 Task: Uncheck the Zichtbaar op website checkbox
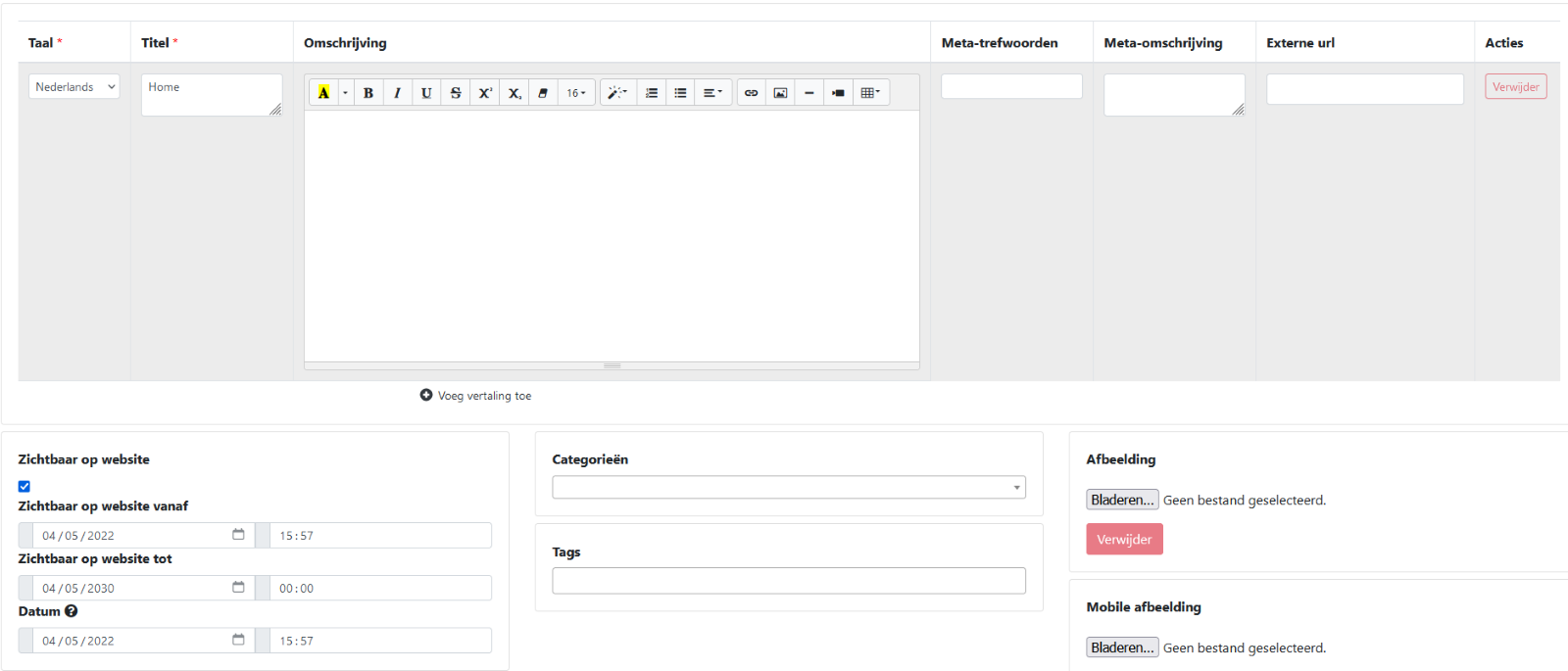[24, 486]
